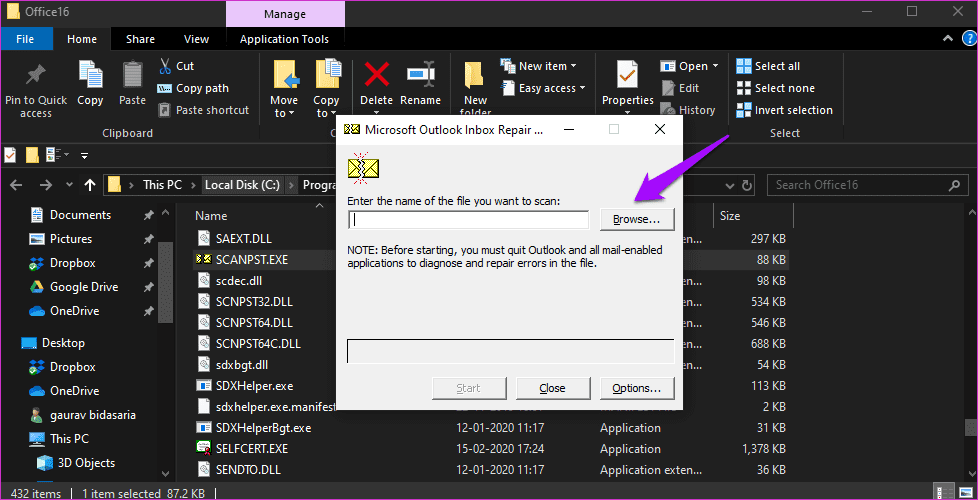Click History in the ribbon
Image resolution: width=978 pixels, height=500 pixels.
(688, 110)
